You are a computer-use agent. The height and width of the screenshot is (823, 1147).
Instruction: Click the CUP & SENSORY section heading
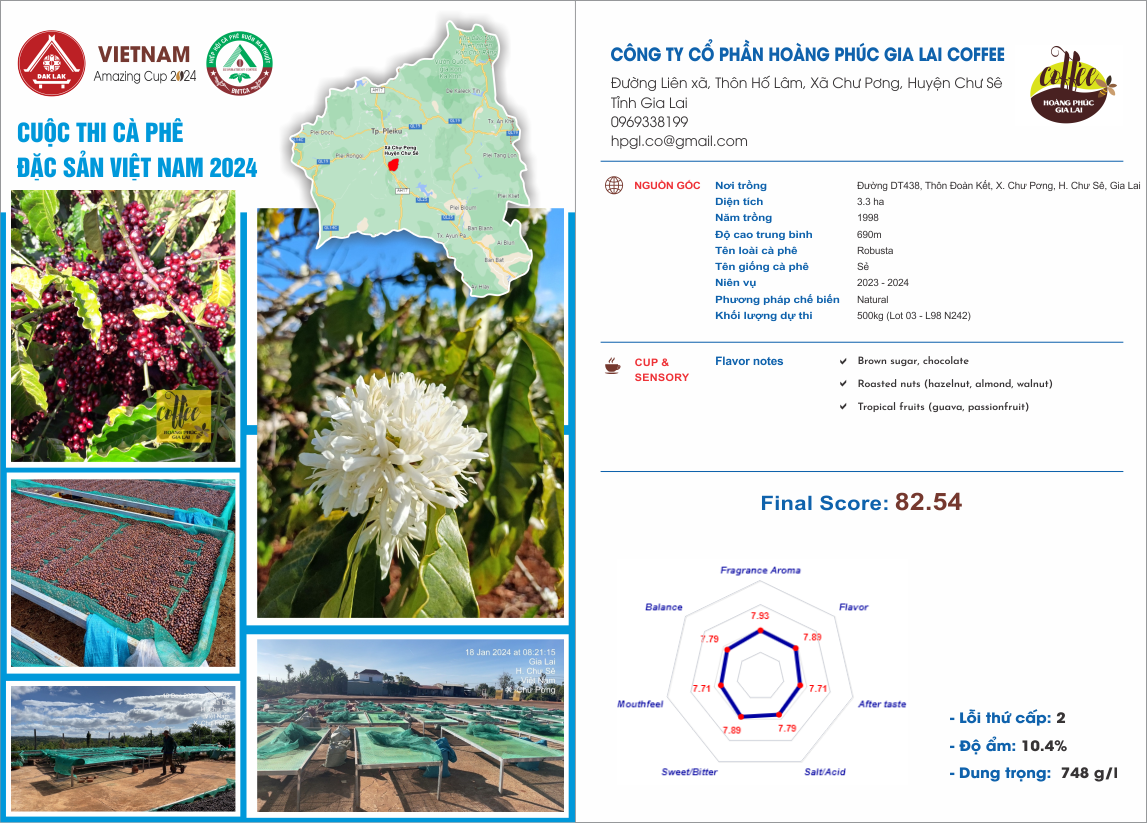pyautogui.click(x=661, y=369)
